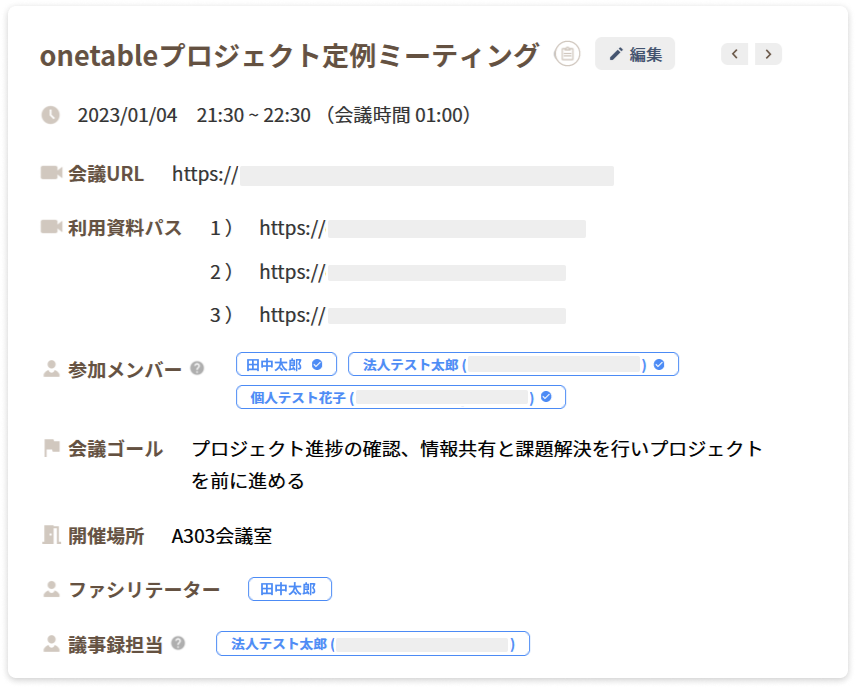Click the camera icon beside 利用資料パス
The image size is (856, 688).
(x=51, y=228)
